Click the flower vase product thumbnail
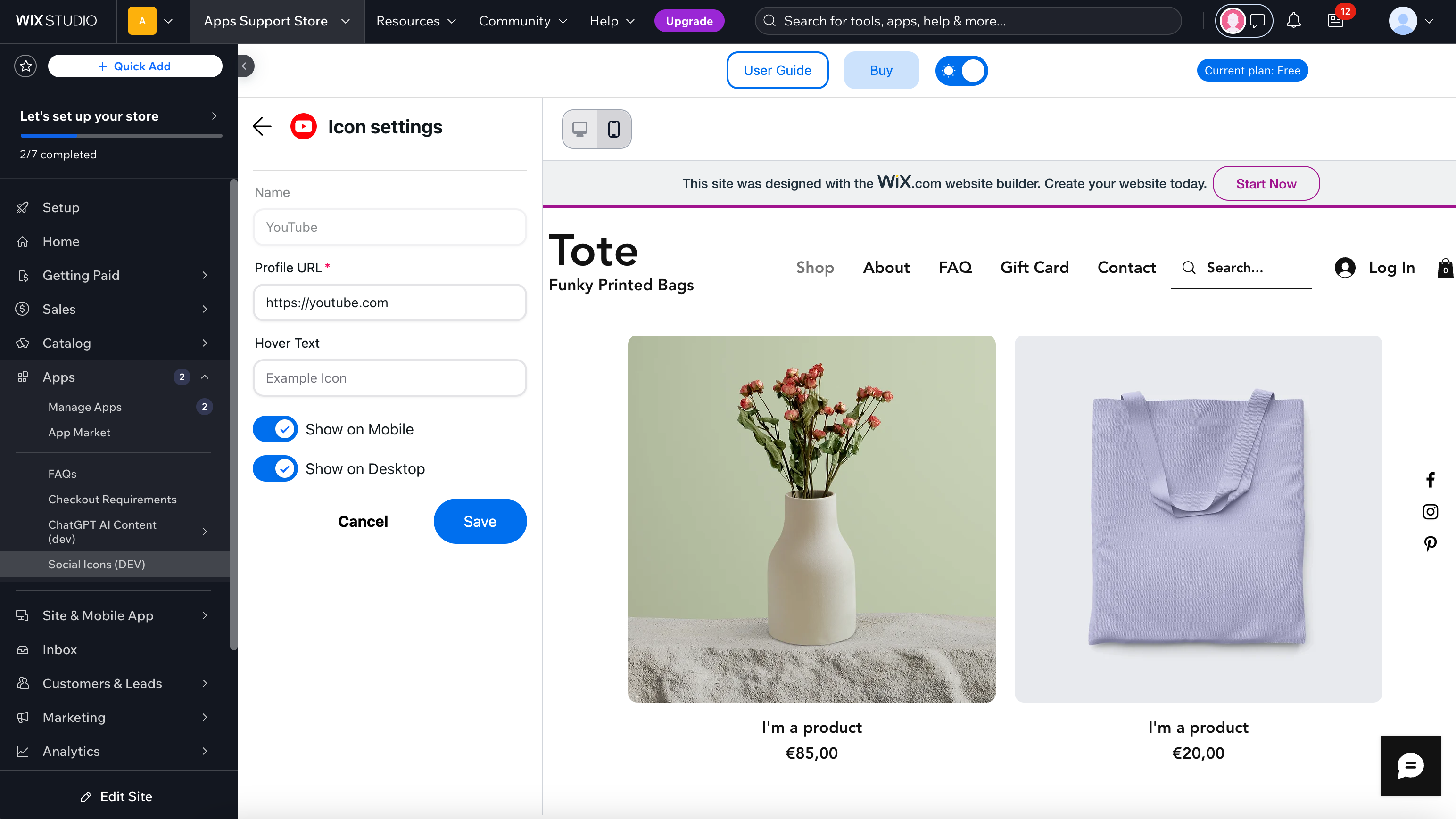Image resolution: width=1456 pixels, height=819 pixels. [811, 519]
